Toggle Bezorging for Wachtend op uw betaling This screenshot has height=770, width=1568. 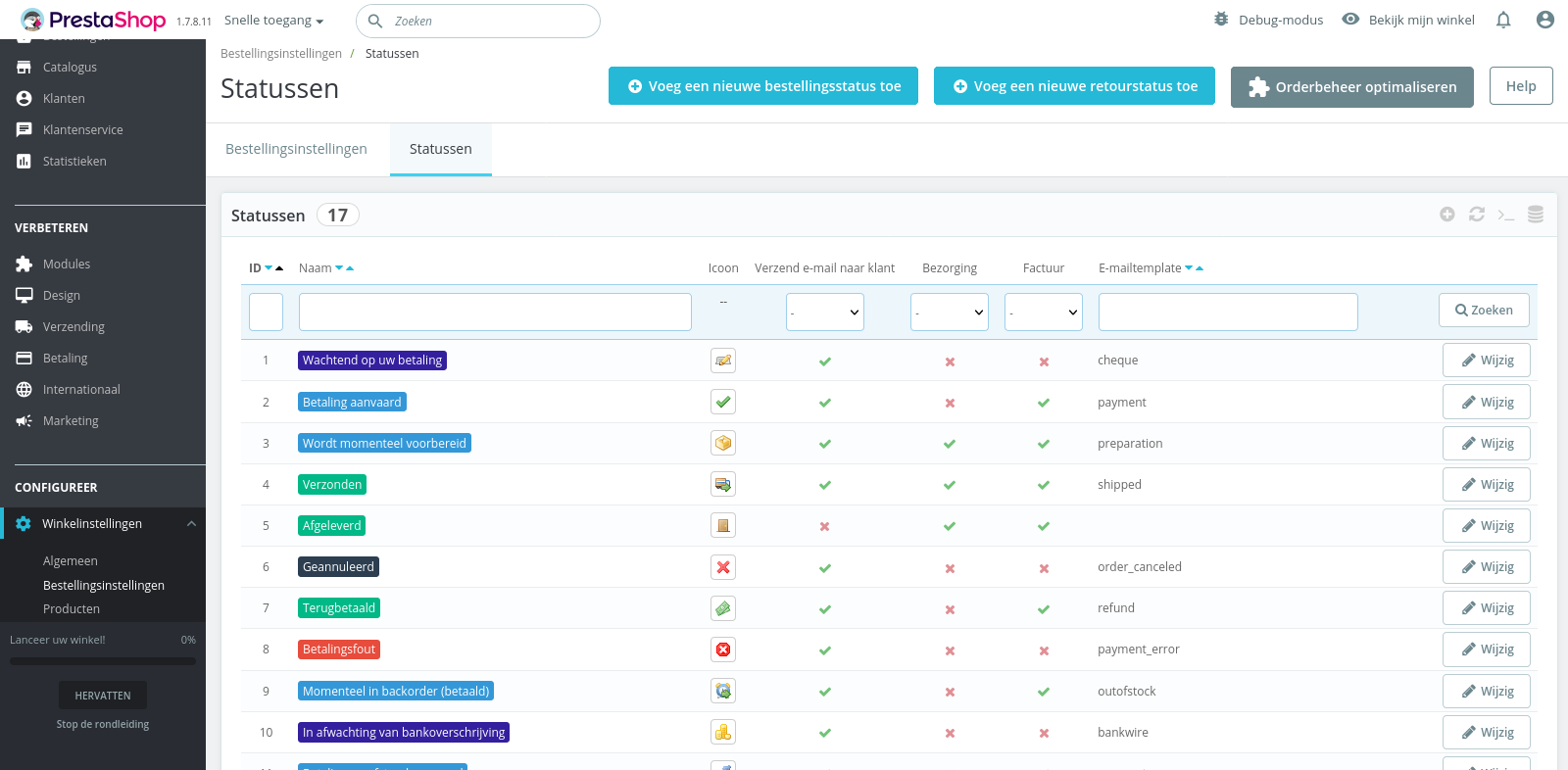click(950, 361)
